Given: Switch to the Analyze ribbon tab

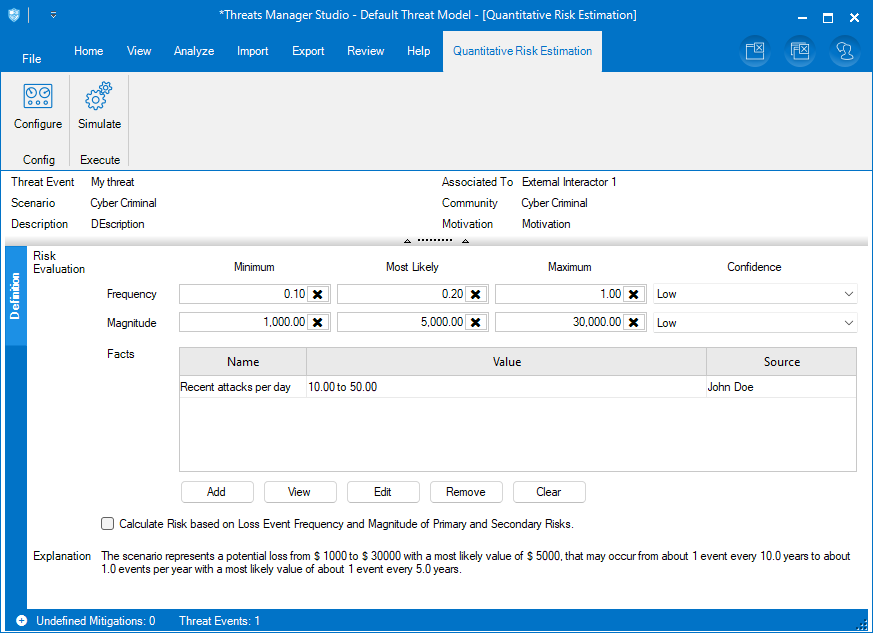Looking at the screenshot, I should click(x=194, y=51).
